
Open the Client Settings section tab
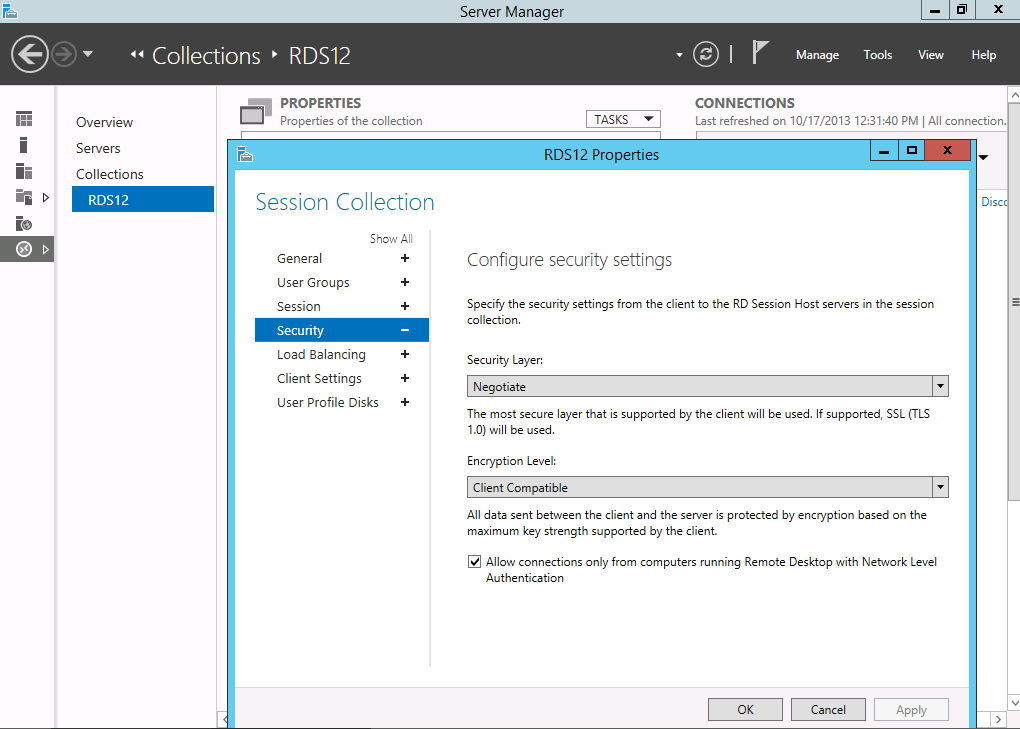coord(319,378)
